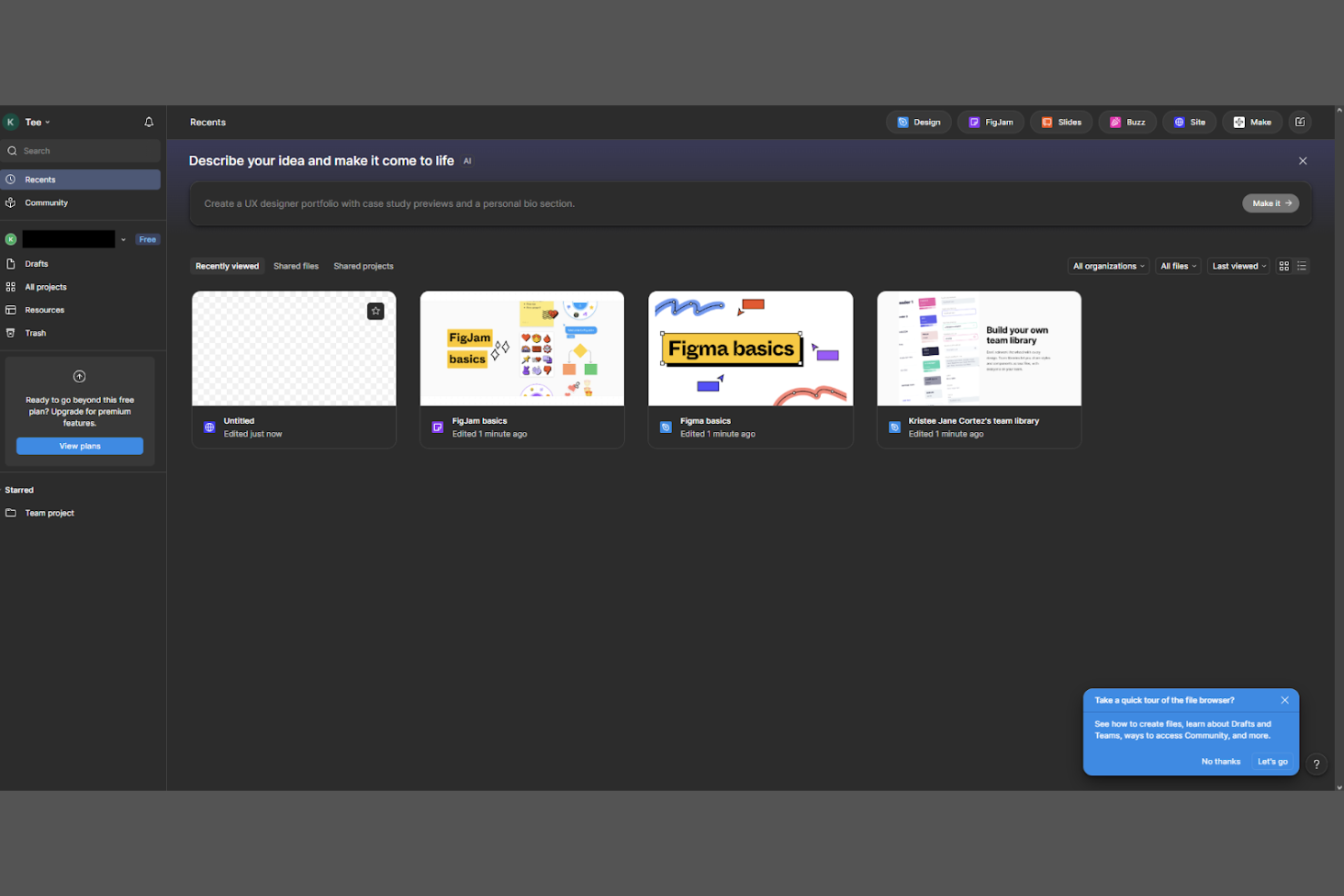The height and width of the screenshot is (896, 1344).
Task: Dismiss the tour with No thanks
Action: coord(1220,762)
